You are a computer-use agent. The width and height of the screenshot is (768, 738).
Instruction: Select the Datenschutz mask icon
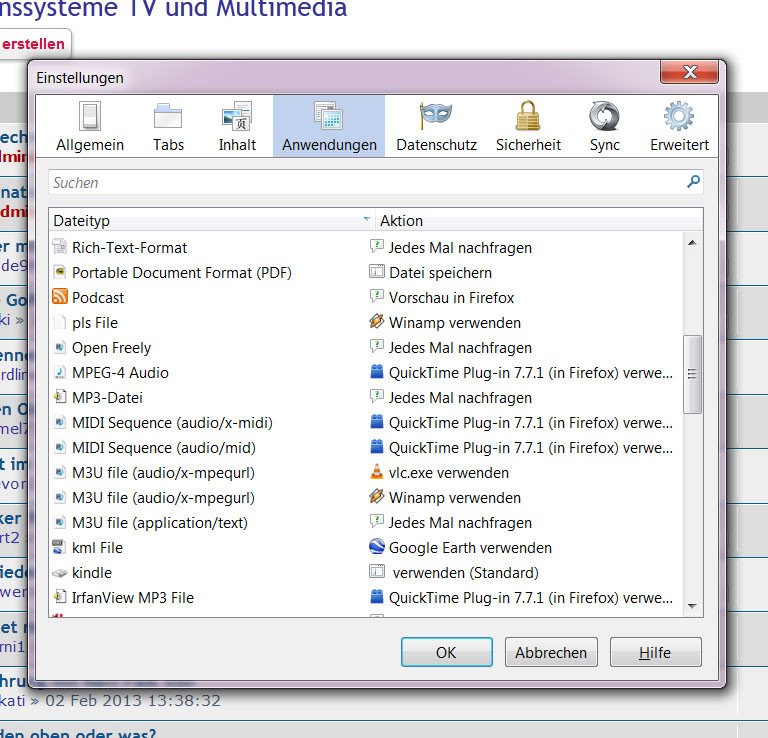436,117
